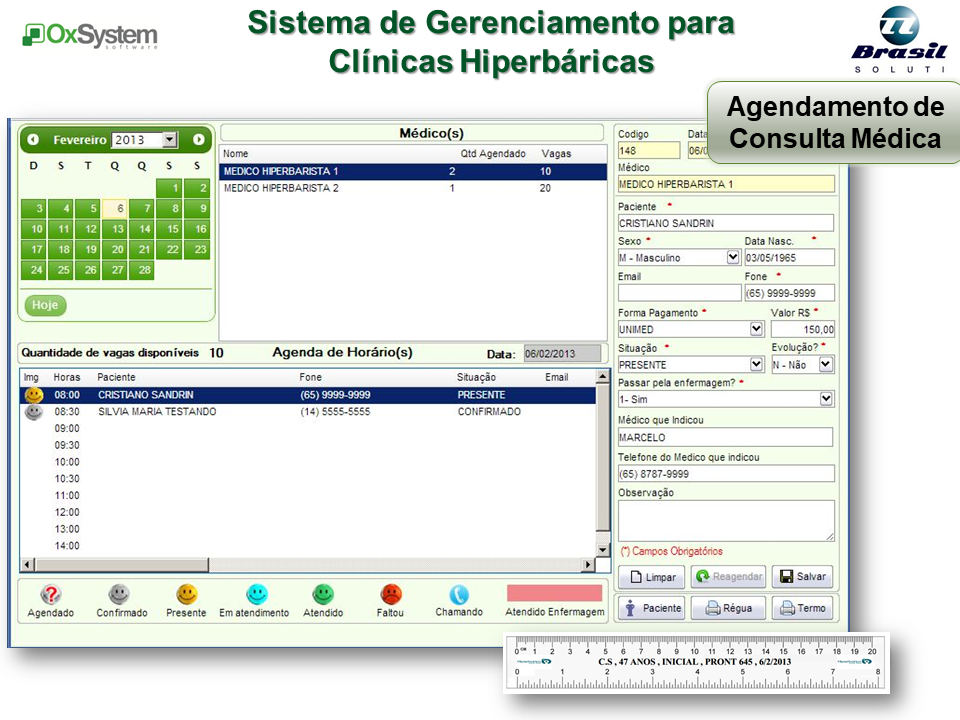Click the Faltou red face icon
Viewport: 960px width, 720px height.
pos(391,595)
